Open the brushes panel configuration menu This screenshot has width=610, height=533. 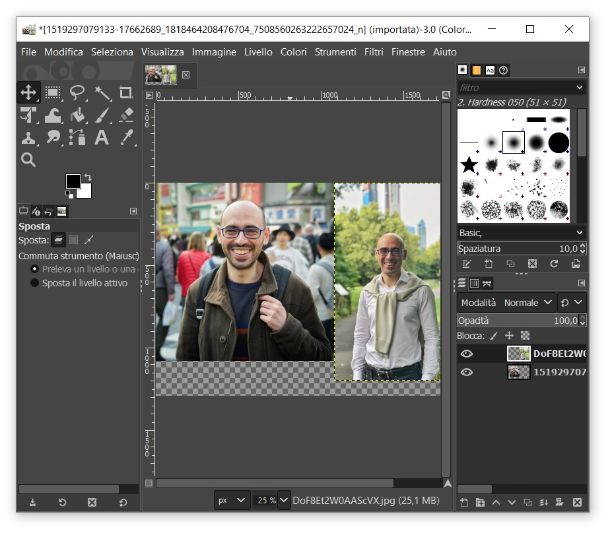point(582,70)
